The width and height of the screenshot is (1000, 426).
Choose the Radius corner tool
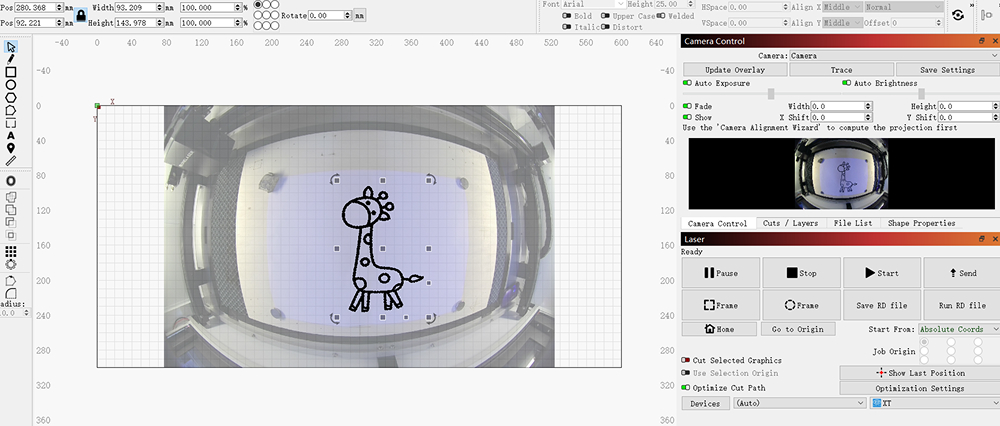(11, 293)
